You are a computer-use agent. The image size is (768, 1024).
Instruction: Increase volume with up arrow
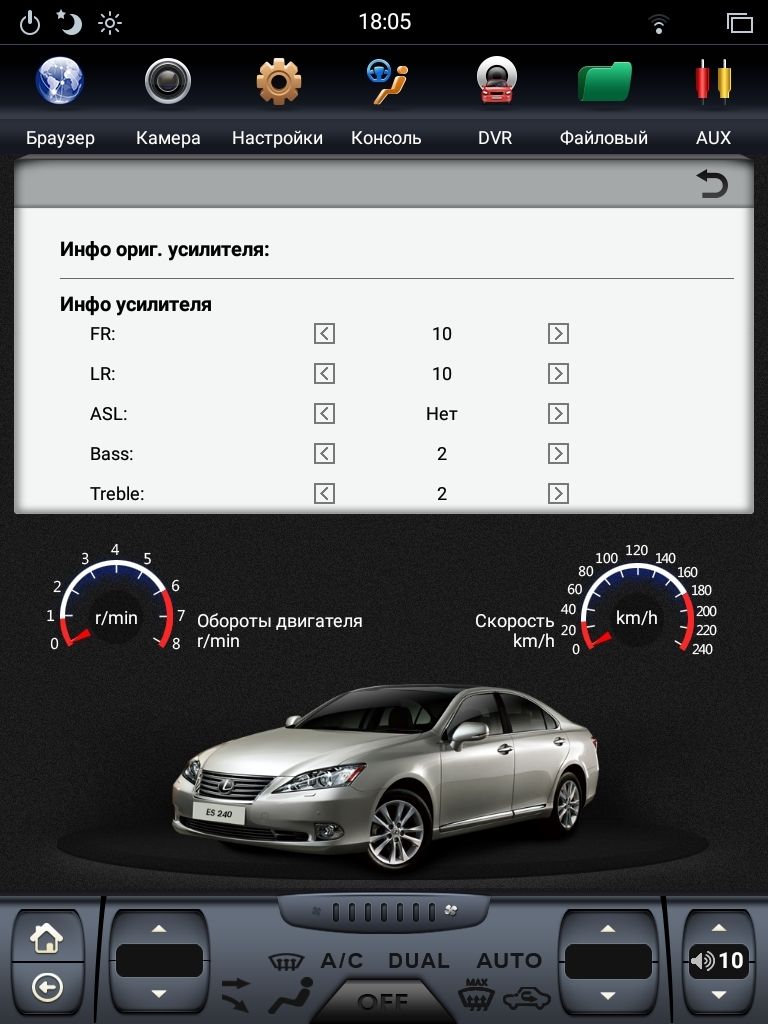tap(718, 927)
